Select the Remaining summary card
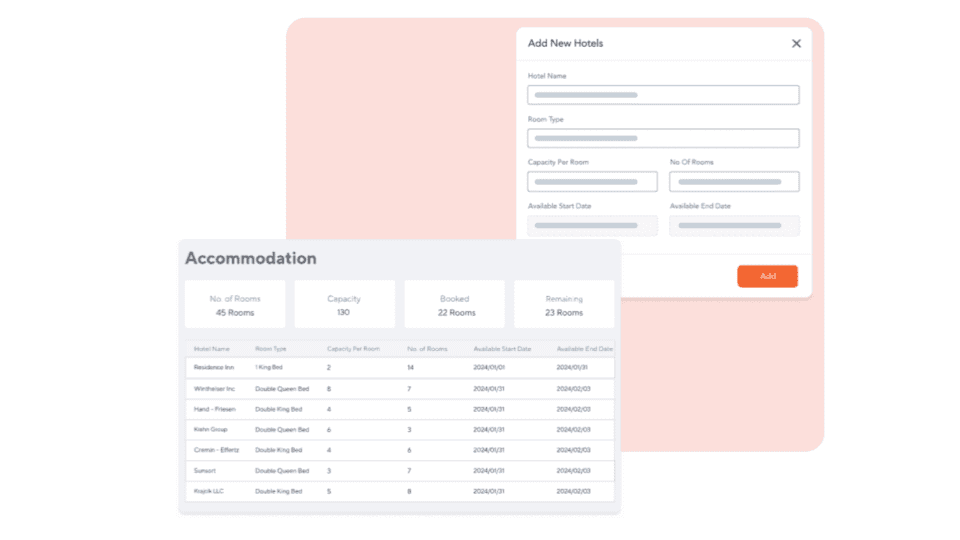Screen dimensions: 960x540 564,304
